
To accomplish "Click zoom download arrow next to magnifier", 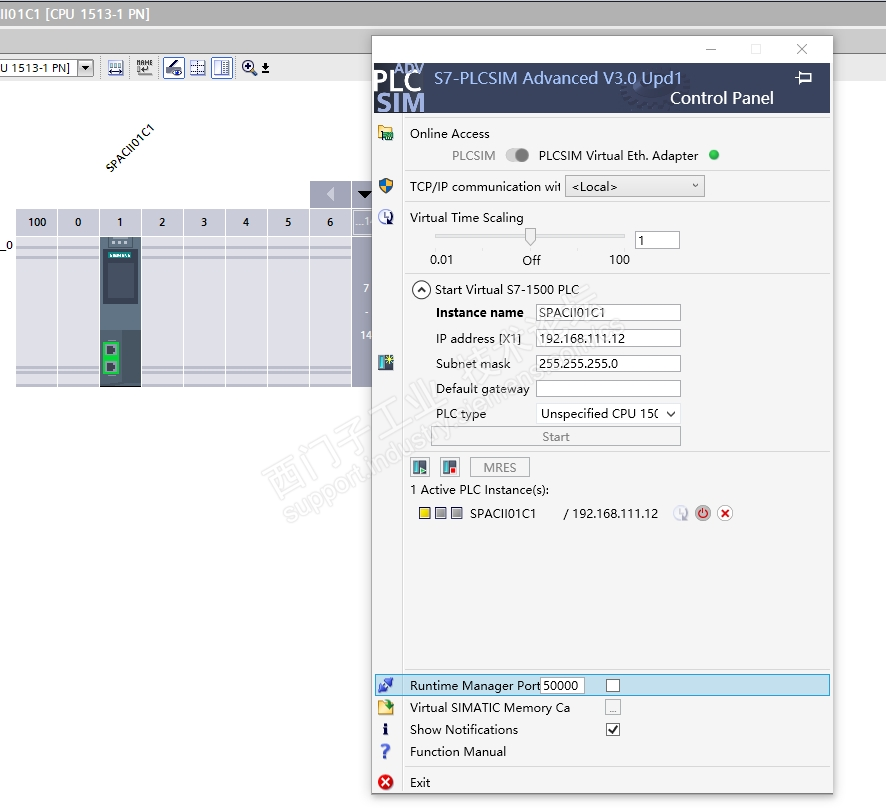I will (266, 68).
